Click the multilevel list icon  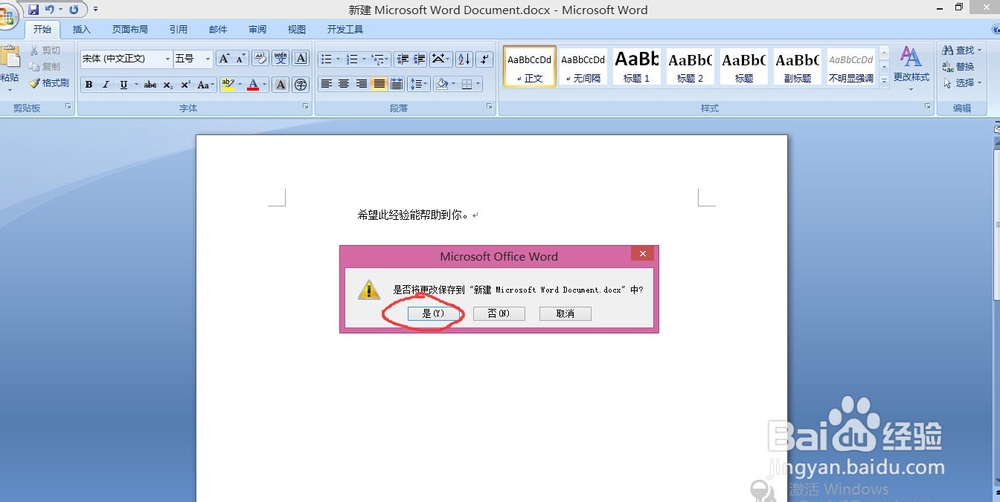tap(378, 59)
